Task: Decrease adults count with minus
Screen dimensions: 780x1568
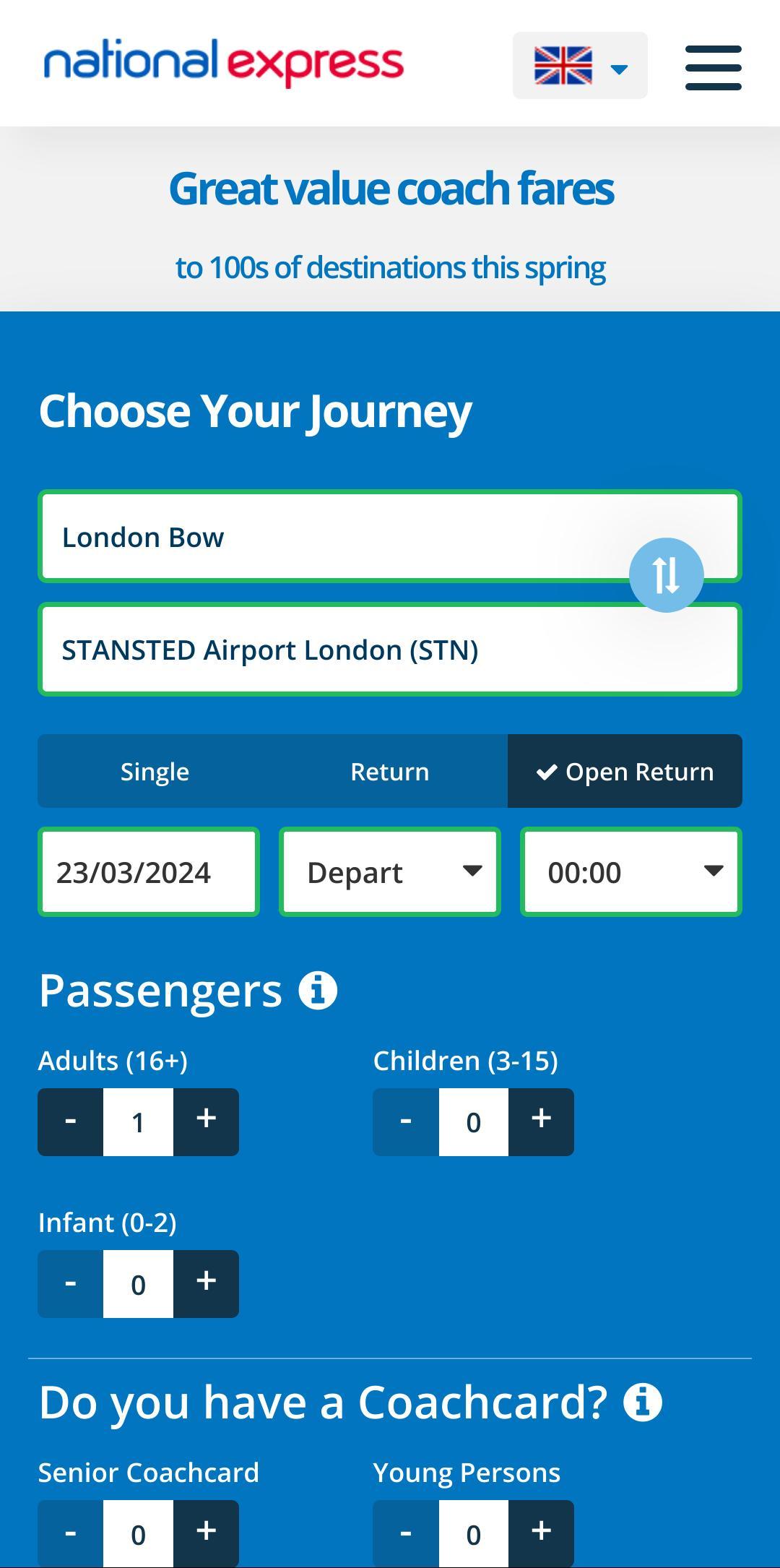Action: tap(71, 1121)
